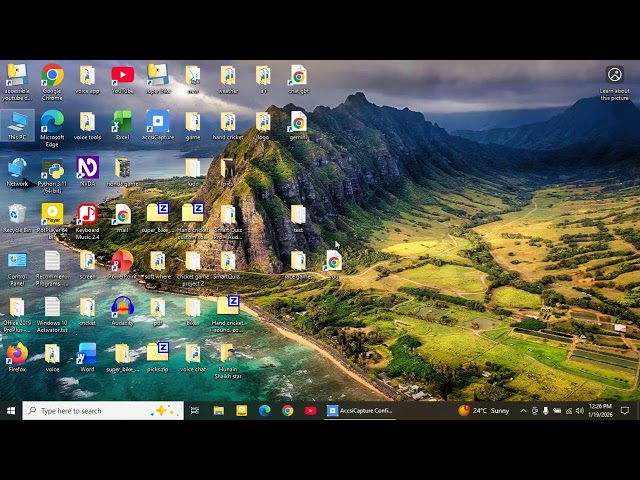Image resolution: width=640 pixels, height=480 pixels.
Task: Open the Excel desktop shortcut
Action: (x=122, y=125)
